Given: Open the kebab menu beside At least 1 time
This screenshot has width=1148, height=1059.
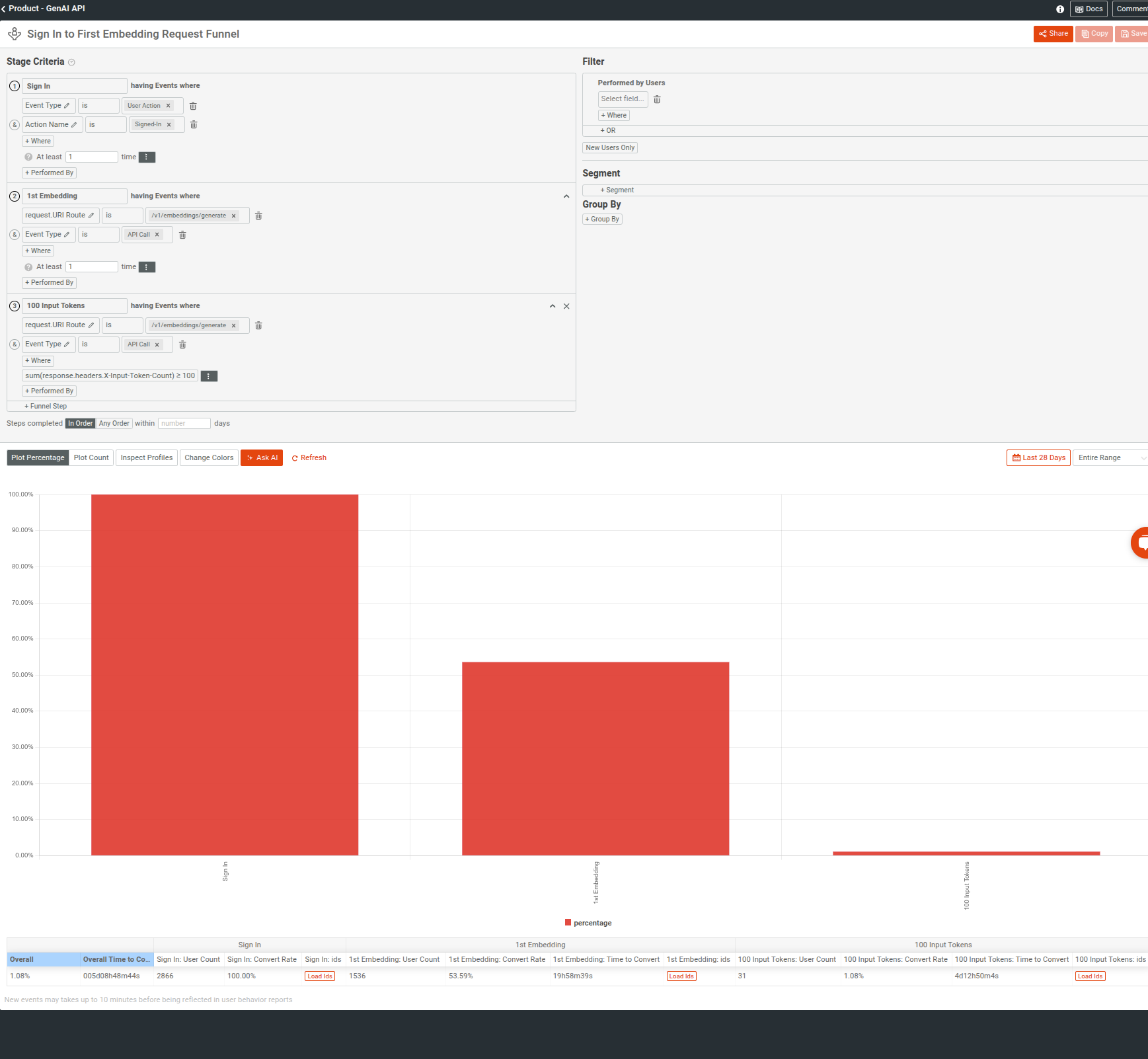Looking at the screenshot, I should [147, 157].
